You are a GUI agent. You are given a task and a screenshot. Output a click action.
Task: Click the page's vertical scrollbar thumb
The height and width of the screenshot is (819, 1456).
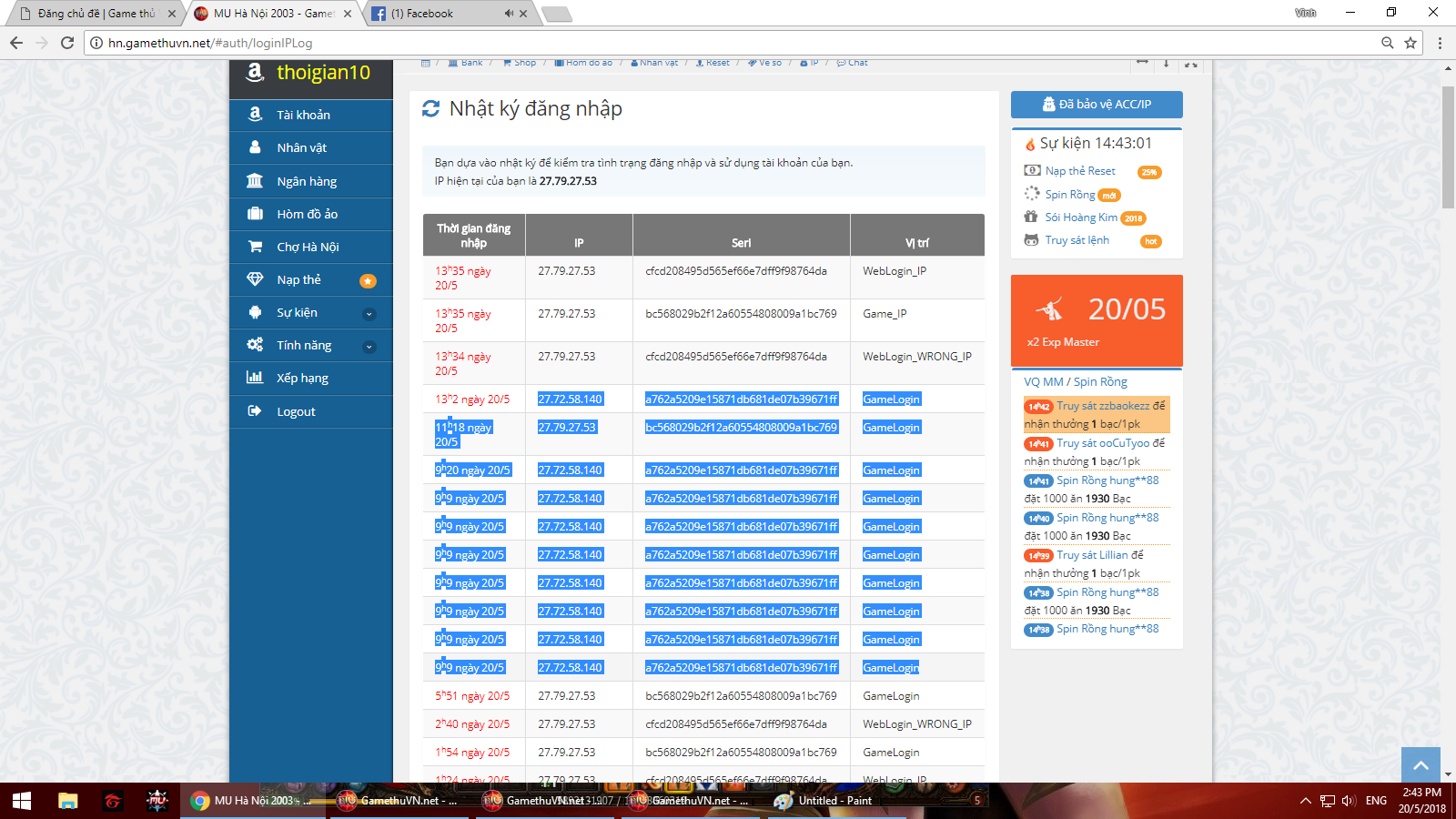pos(1448,146)
